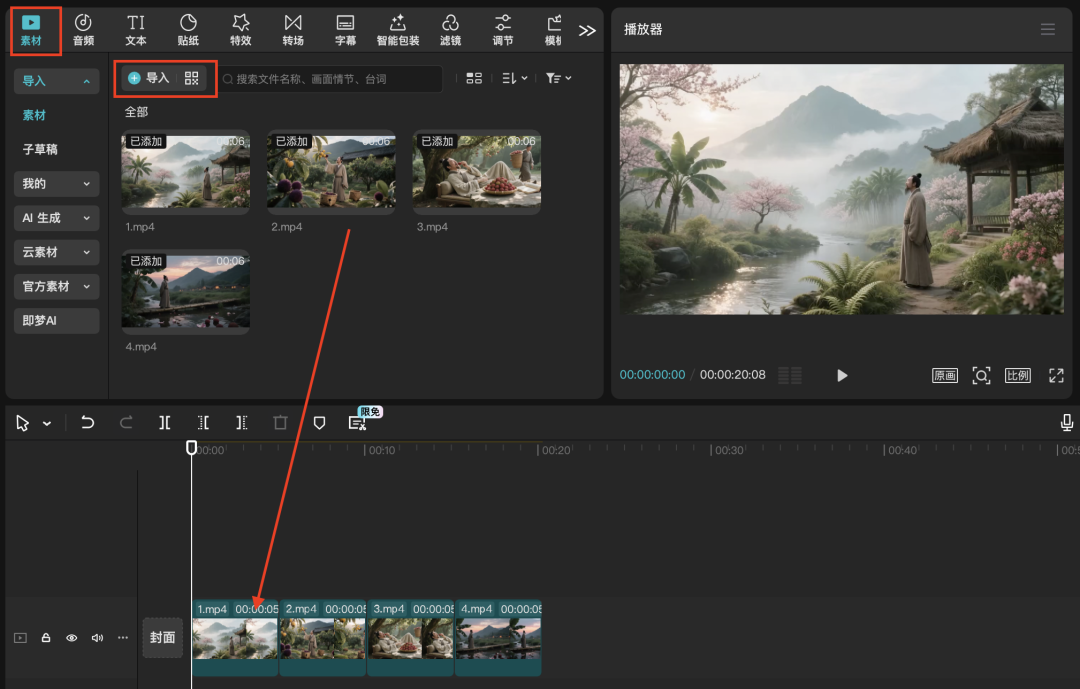Image resolution: width=1080 pixels, height=689 pixels.
Task: Click the marker flag icon in timeline toolbar
Action: coord(319,423)
